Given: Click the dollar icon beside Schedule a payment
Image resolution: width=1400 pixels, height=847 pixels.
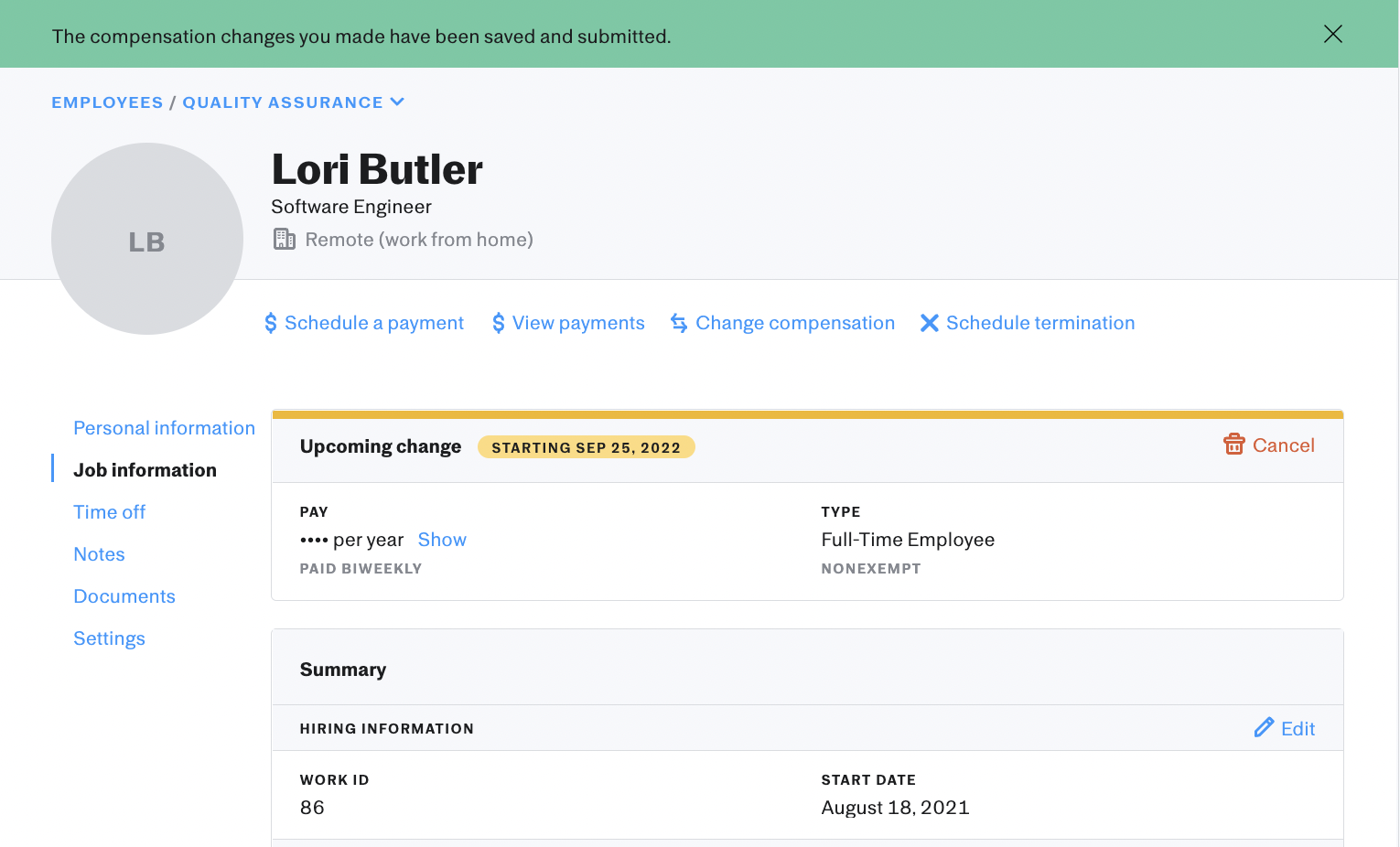Looking at the screenshot, I should (x=271, y=323).
